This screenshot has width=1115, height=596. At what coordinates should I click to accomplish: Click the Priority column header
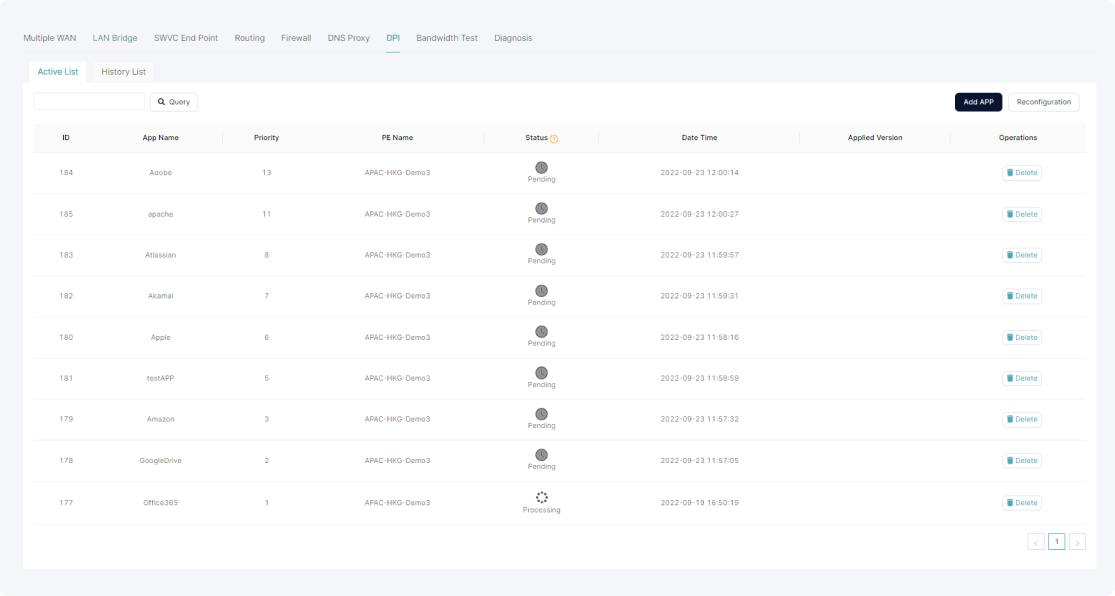click(x=266, y=138)
